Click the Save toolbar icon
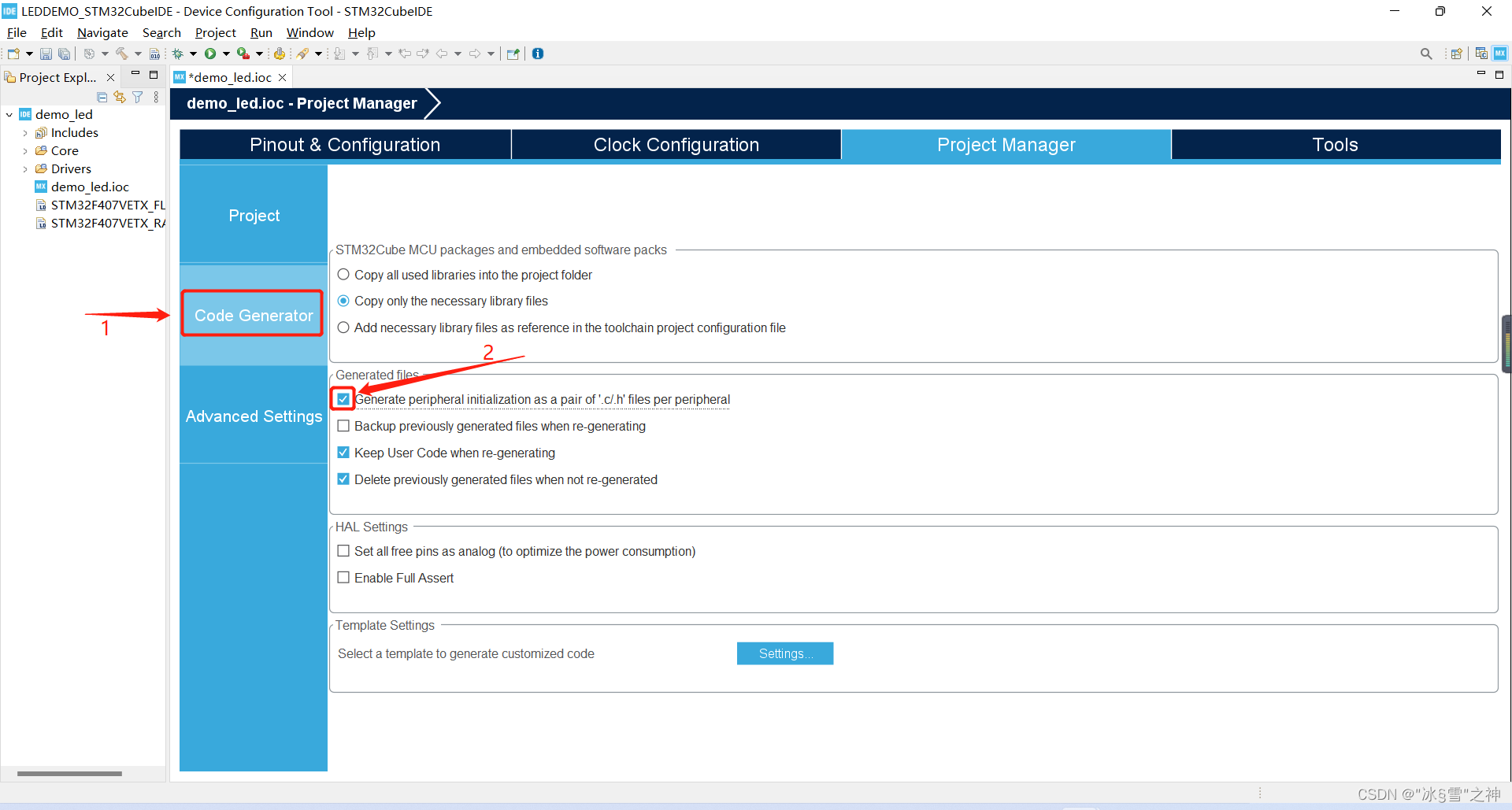 coord(46,54)
